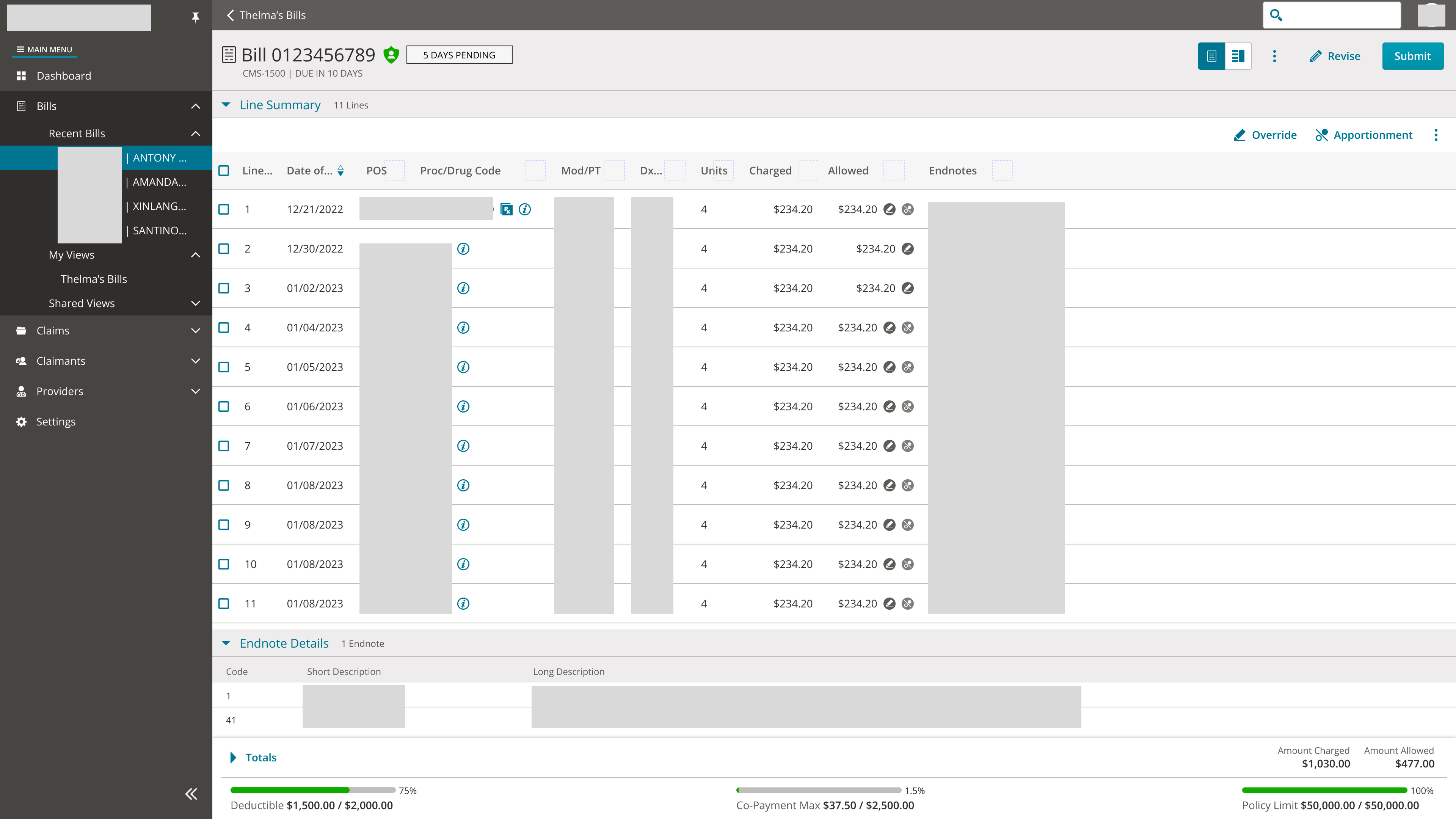The width and height of the screenshot is (1456, 819).
Task: Collapse sidebar with double chevron icon
Action: 191,794
